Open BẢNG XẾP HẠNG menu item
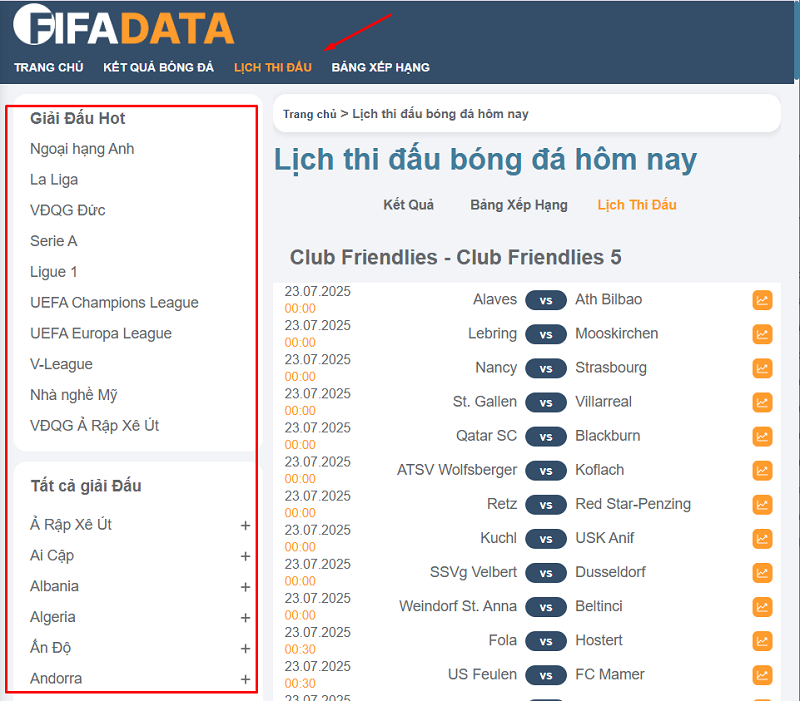The width and height of the screenshot is (800, 701). (x=381, y=67)
